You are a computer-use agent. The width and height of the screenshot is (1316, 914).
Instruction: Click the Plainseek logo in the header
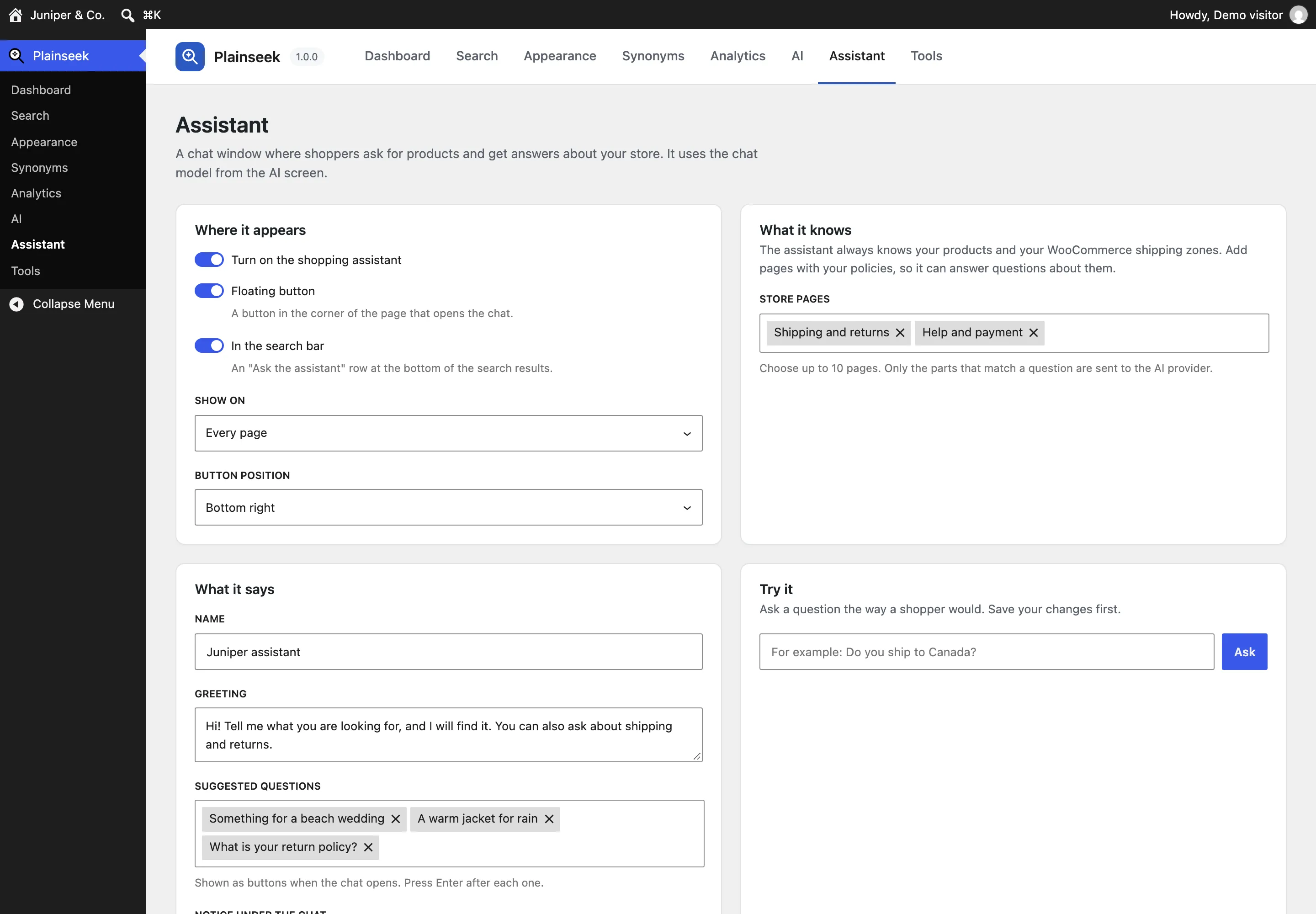click(x=190, y=56)
